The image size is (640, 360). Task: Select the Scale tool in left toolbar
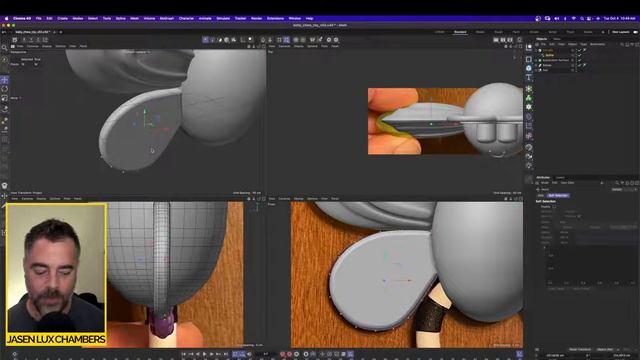point(4,98)
